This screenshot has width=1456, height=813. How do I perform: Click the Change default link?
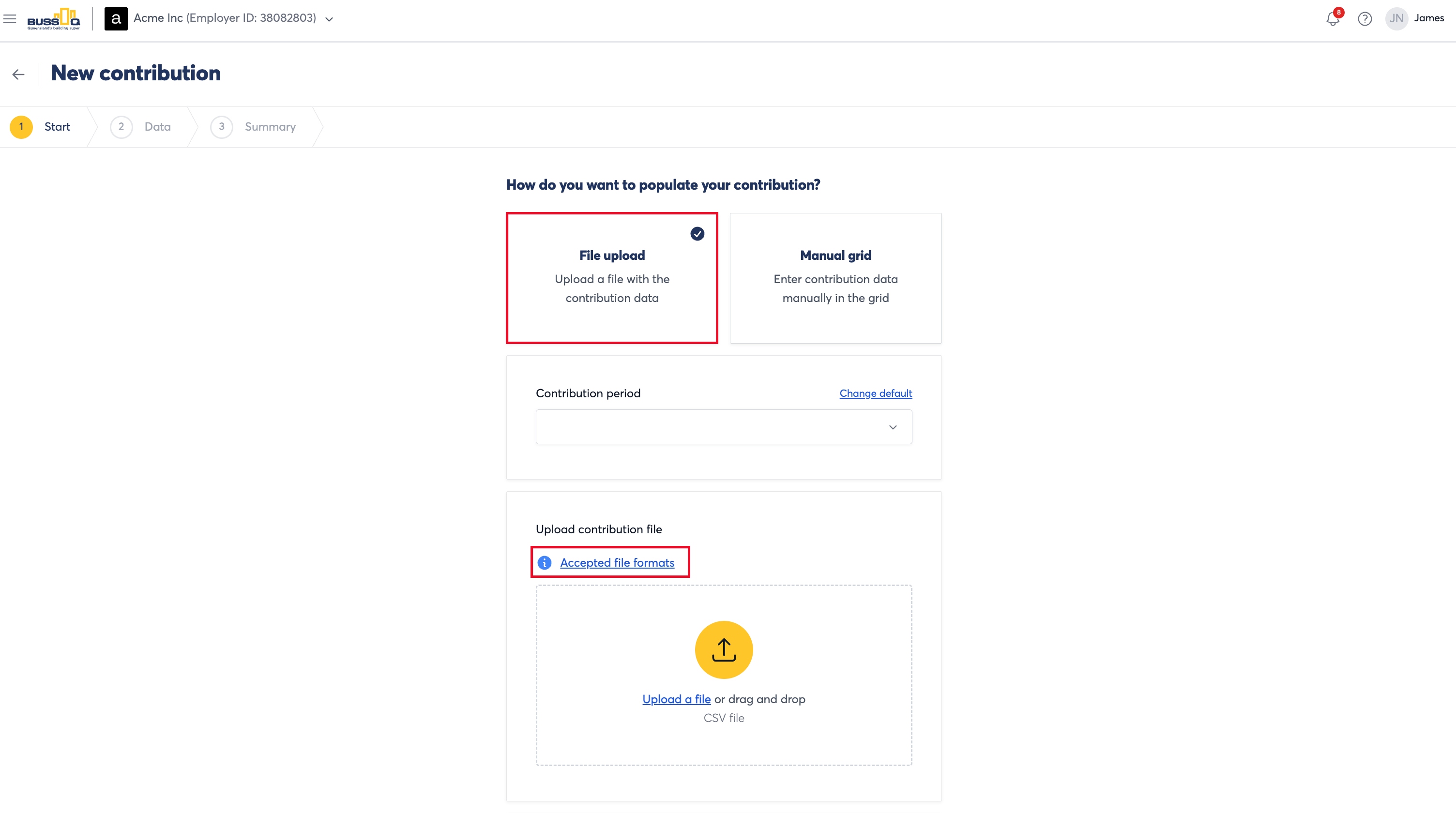pyautogui.click(x=876, y=393)
